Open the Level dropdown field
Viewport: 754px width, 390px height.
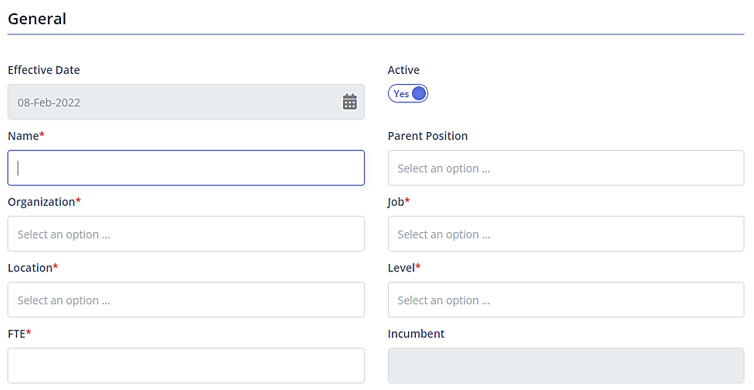click(x=566, y=300)
